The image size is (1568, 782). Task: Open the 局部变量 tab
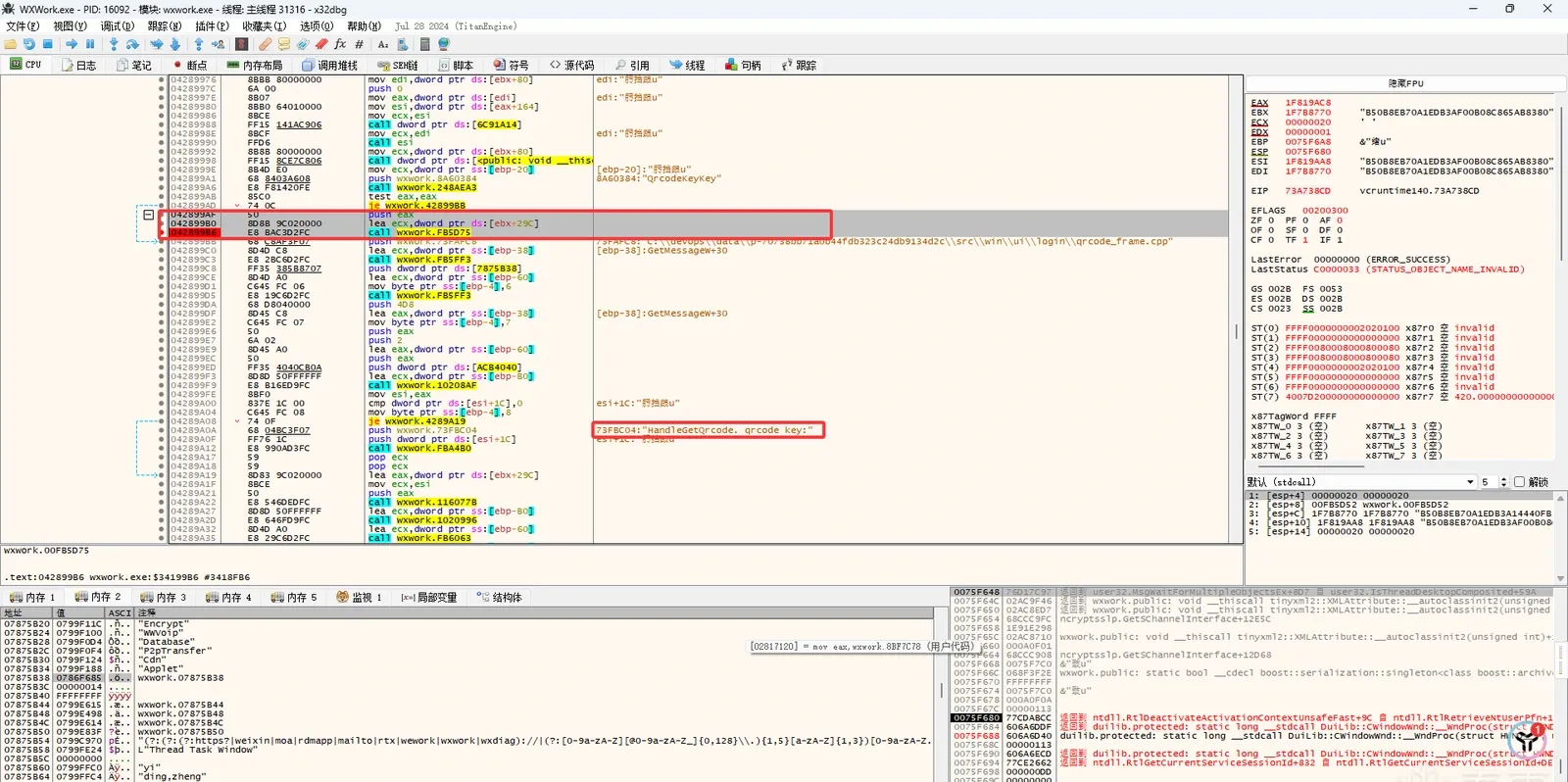click(x=429, y=597)
